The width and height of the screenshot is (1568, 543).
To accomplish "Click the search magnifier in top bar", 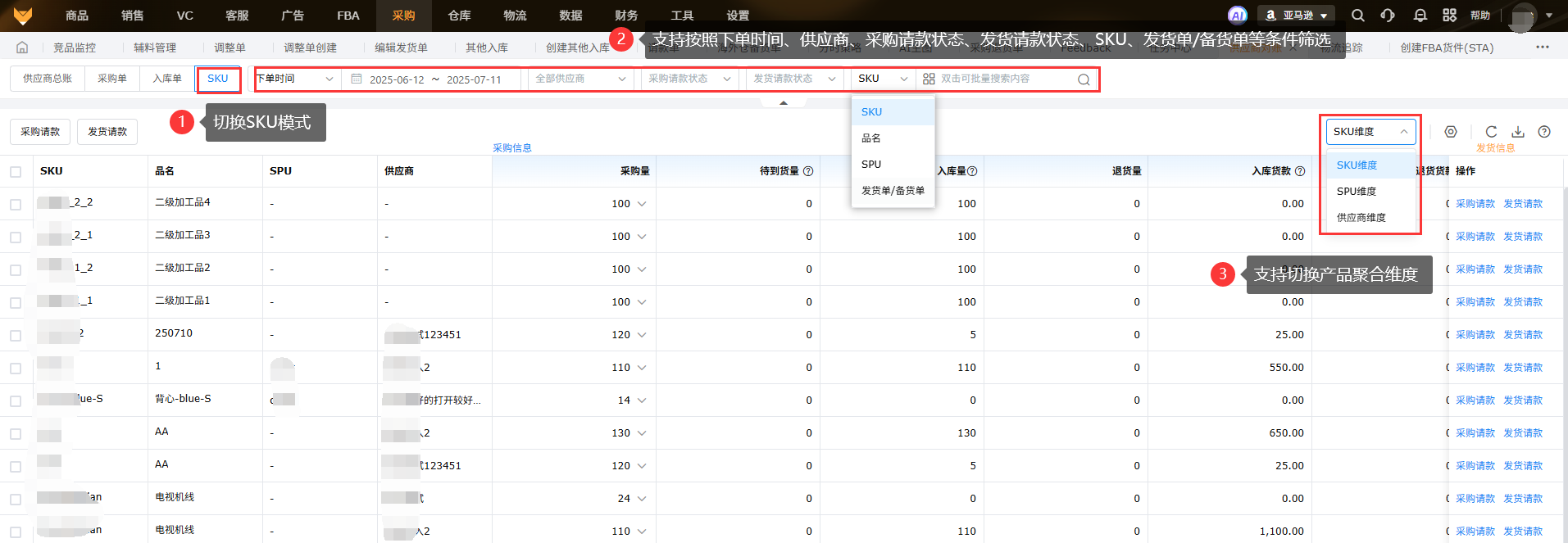I will pos(1357,15).
